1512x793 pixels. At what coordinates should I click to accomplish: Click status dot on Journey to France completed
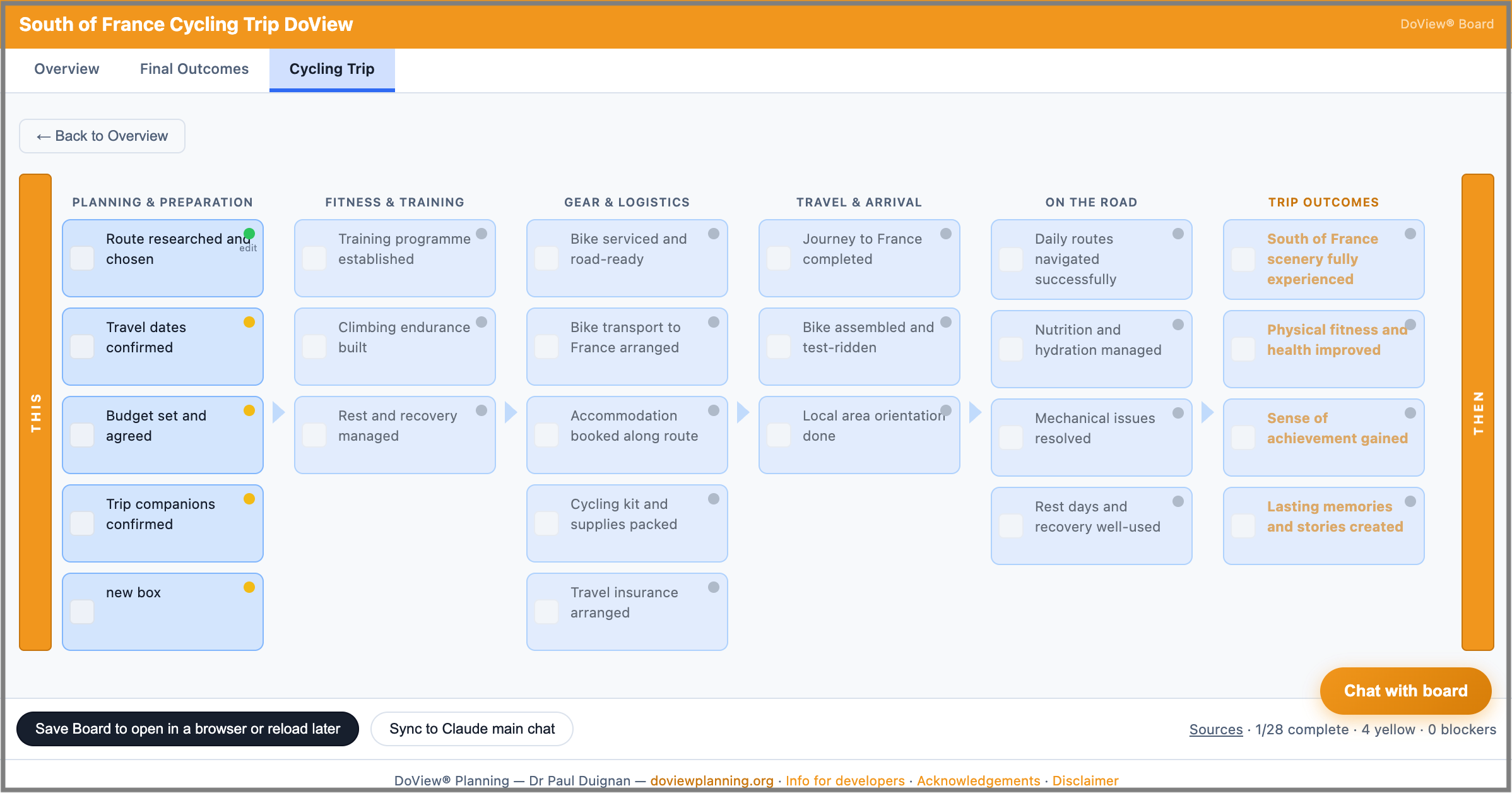(946, 234)
